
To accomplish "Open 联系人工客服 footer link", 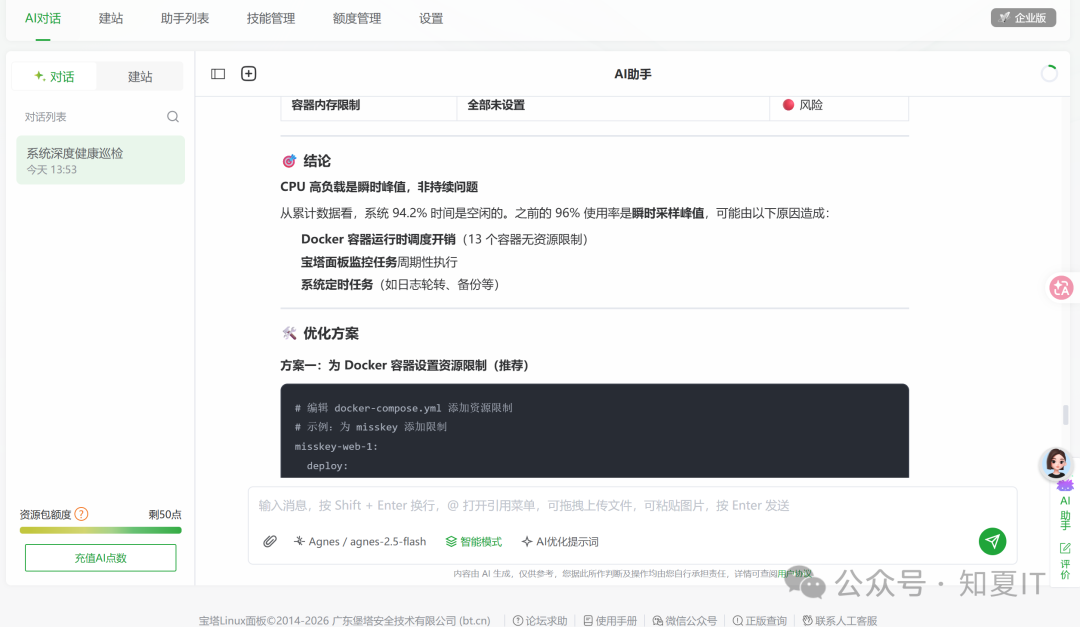I will tap(840, 620).
